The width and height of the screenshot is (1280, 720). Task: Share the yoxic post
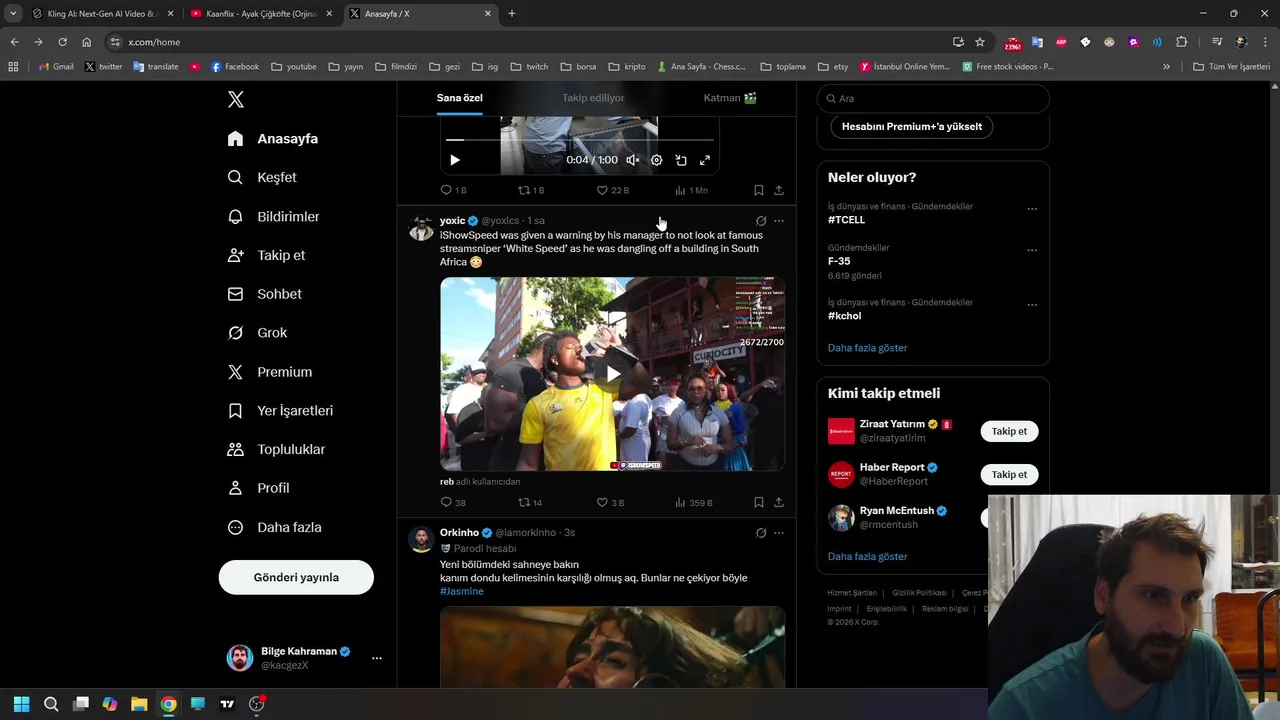(779, 502)
